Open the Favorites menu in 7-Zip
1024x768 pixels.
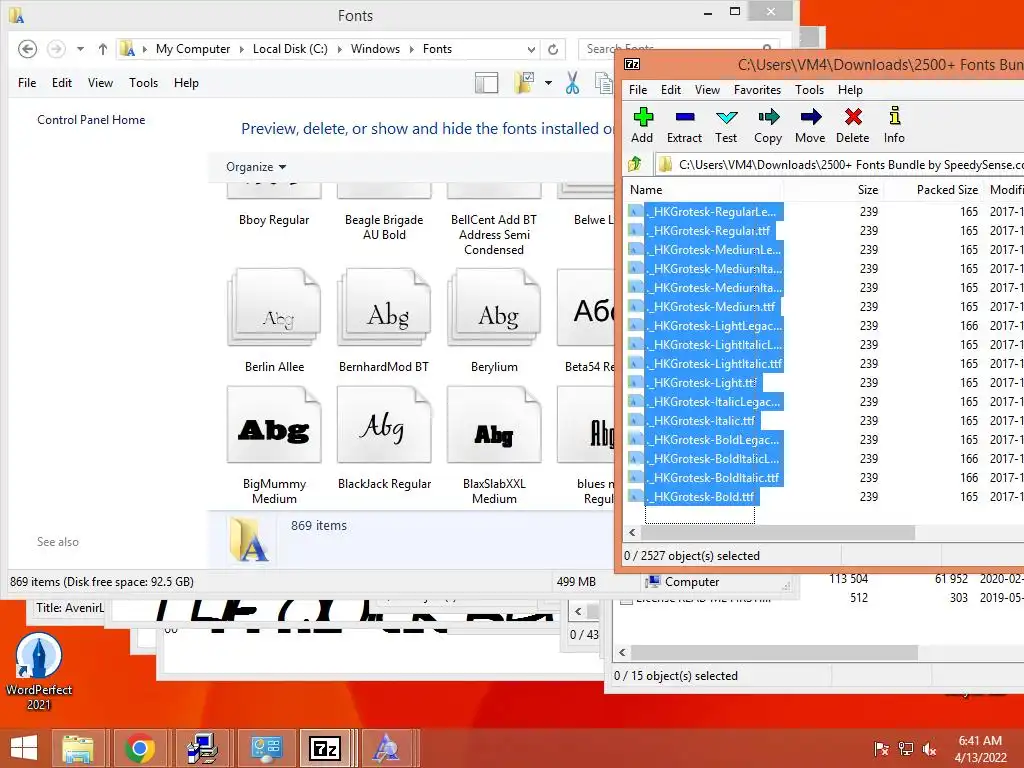tap(757, 89)
